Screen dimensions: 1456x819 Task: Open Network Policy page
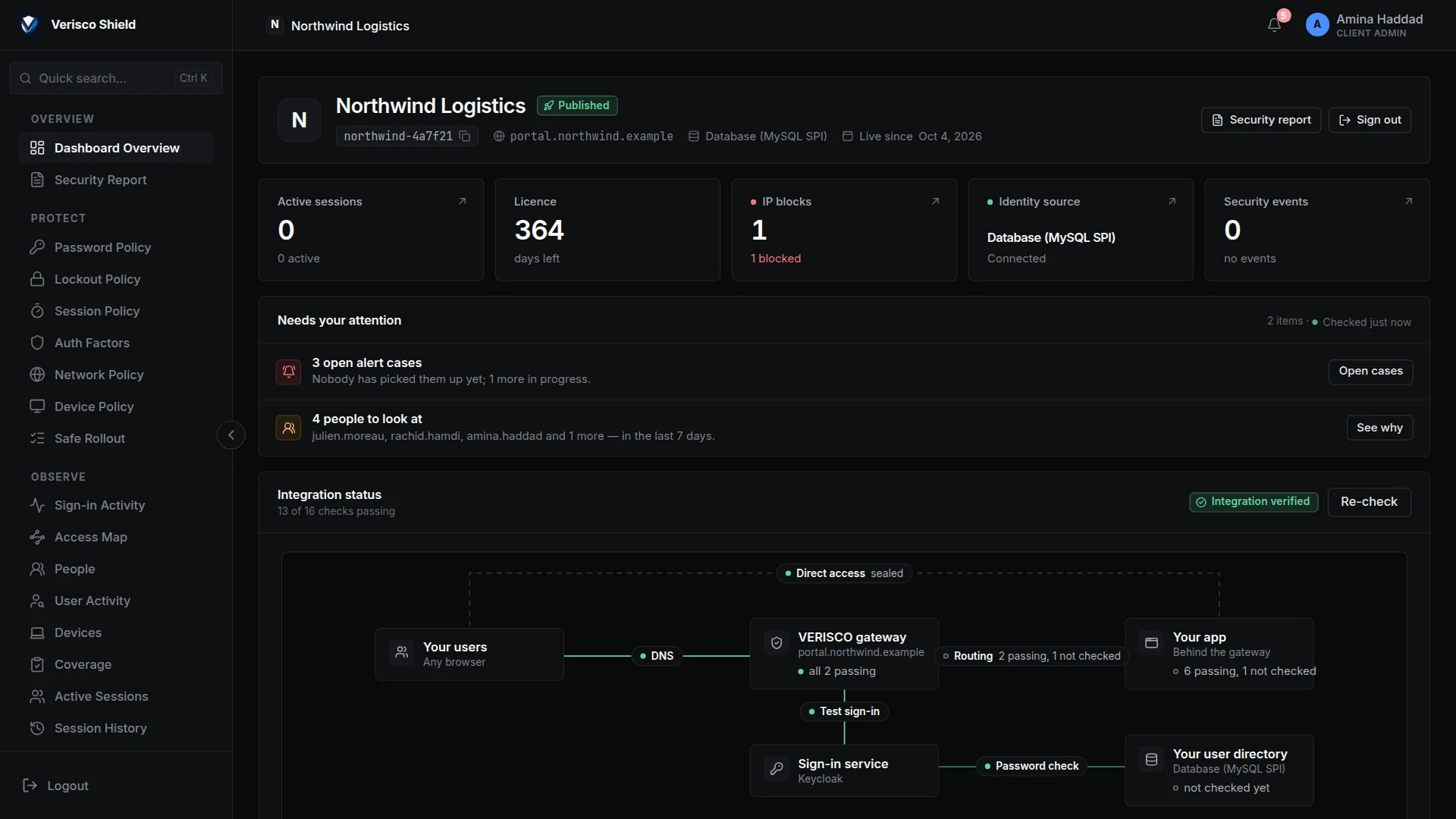pos(116,375)
